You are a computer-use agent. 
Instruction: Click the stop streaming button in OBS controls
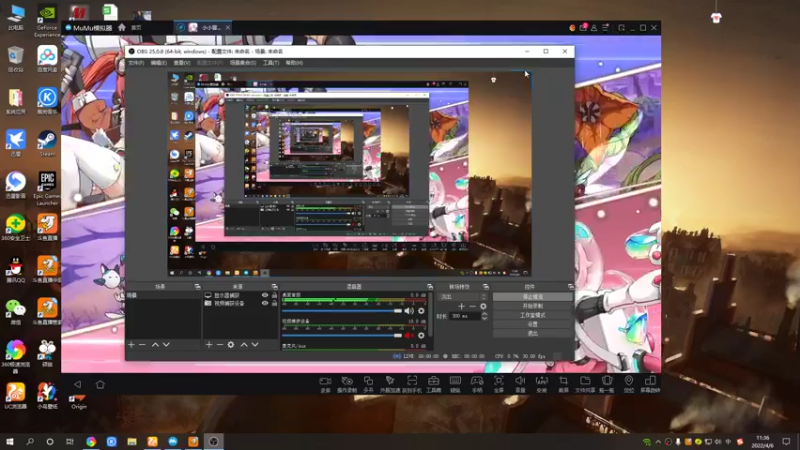coord(533,296)
